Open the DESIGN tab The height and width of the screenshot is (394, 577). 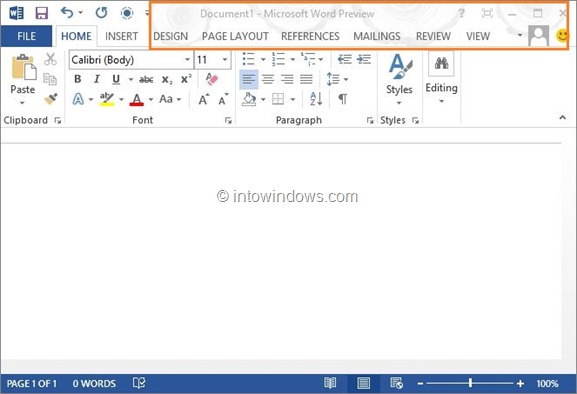170,36
